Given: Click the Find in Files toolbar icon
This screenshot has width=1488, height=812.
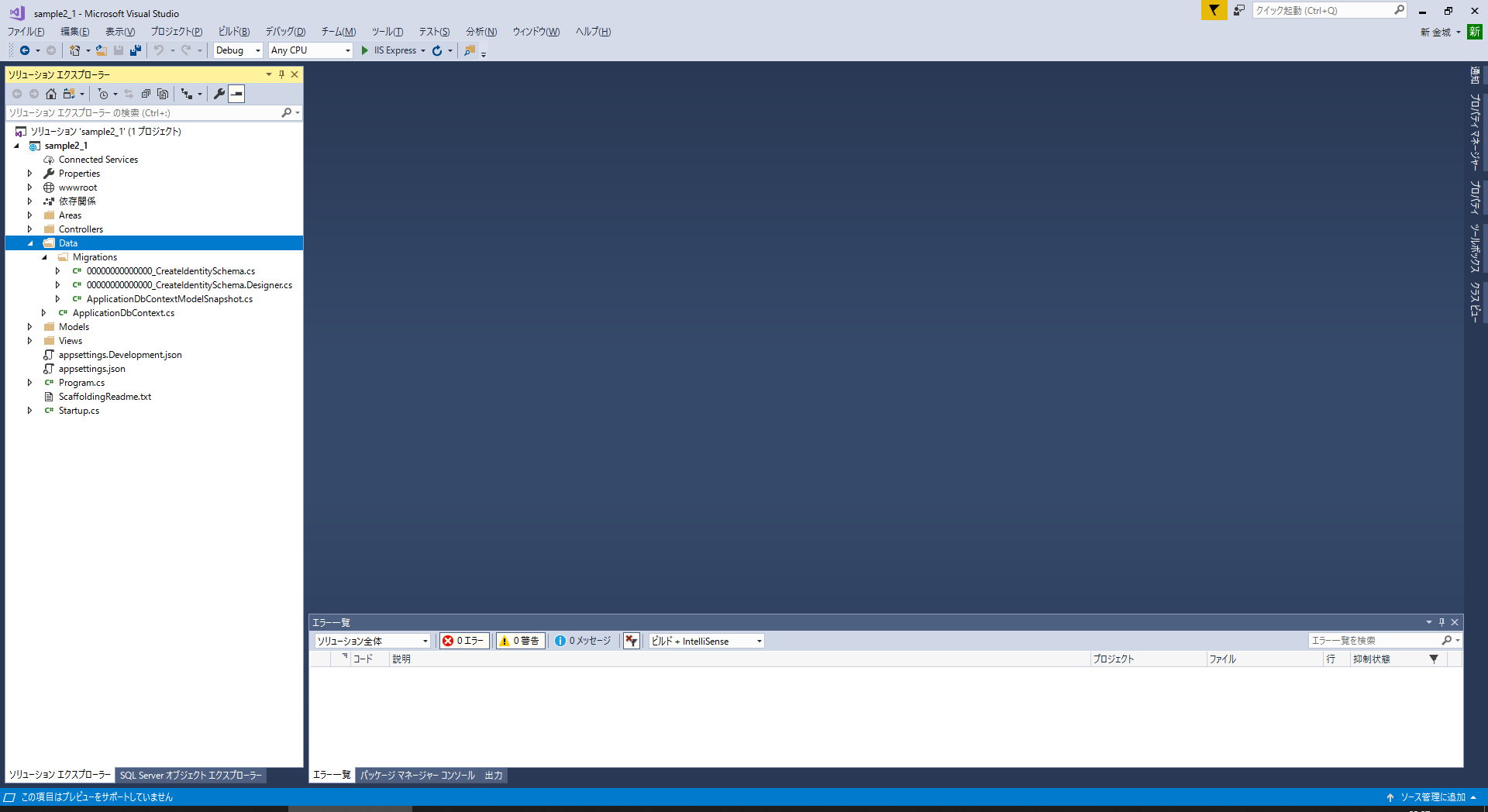Looking at the screenshot, I should pos(470,50).
